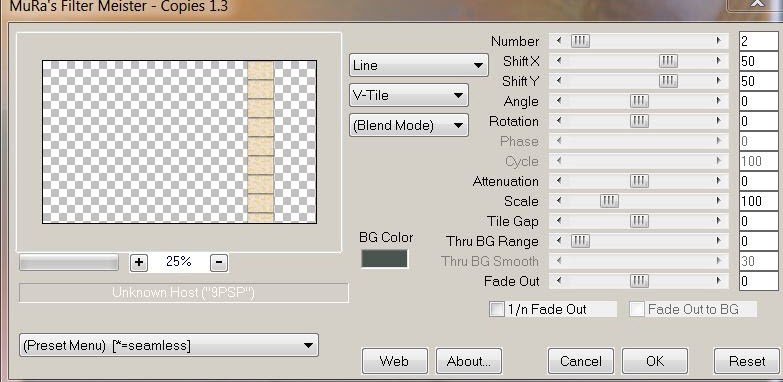
Task: Click left arrow of Number slider
Action: 559,40
